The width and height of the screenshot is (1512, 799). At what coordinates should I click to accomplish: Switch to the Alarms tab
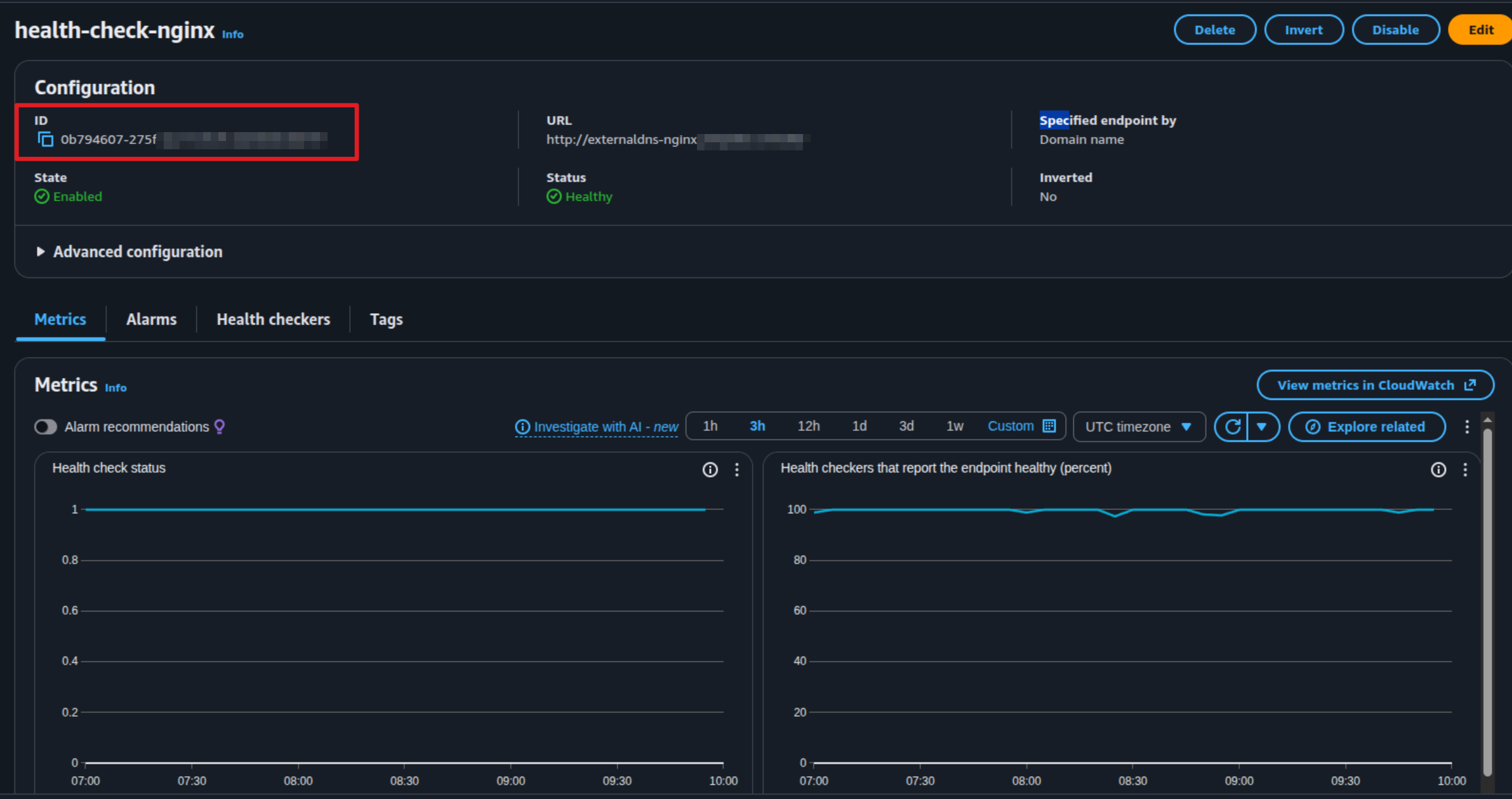pyautogui.click(x=151, y=319)
